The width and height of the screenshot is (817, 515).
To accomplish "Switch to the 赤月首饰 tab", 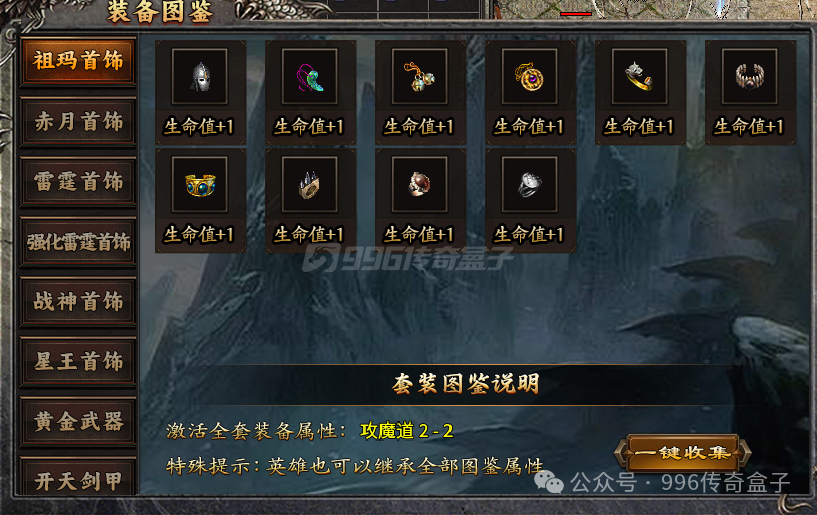I will (x=78, y=121).
